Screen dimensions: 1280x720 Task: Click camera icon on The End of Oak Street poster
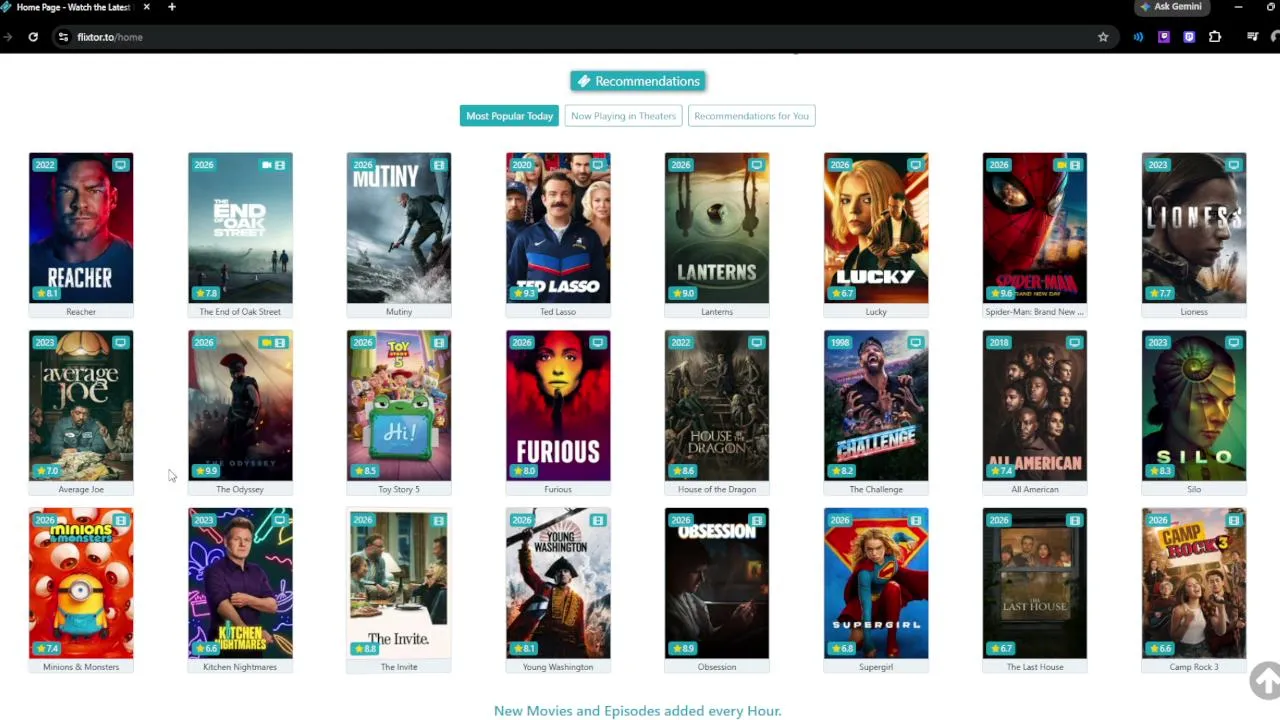coord(266,165)
